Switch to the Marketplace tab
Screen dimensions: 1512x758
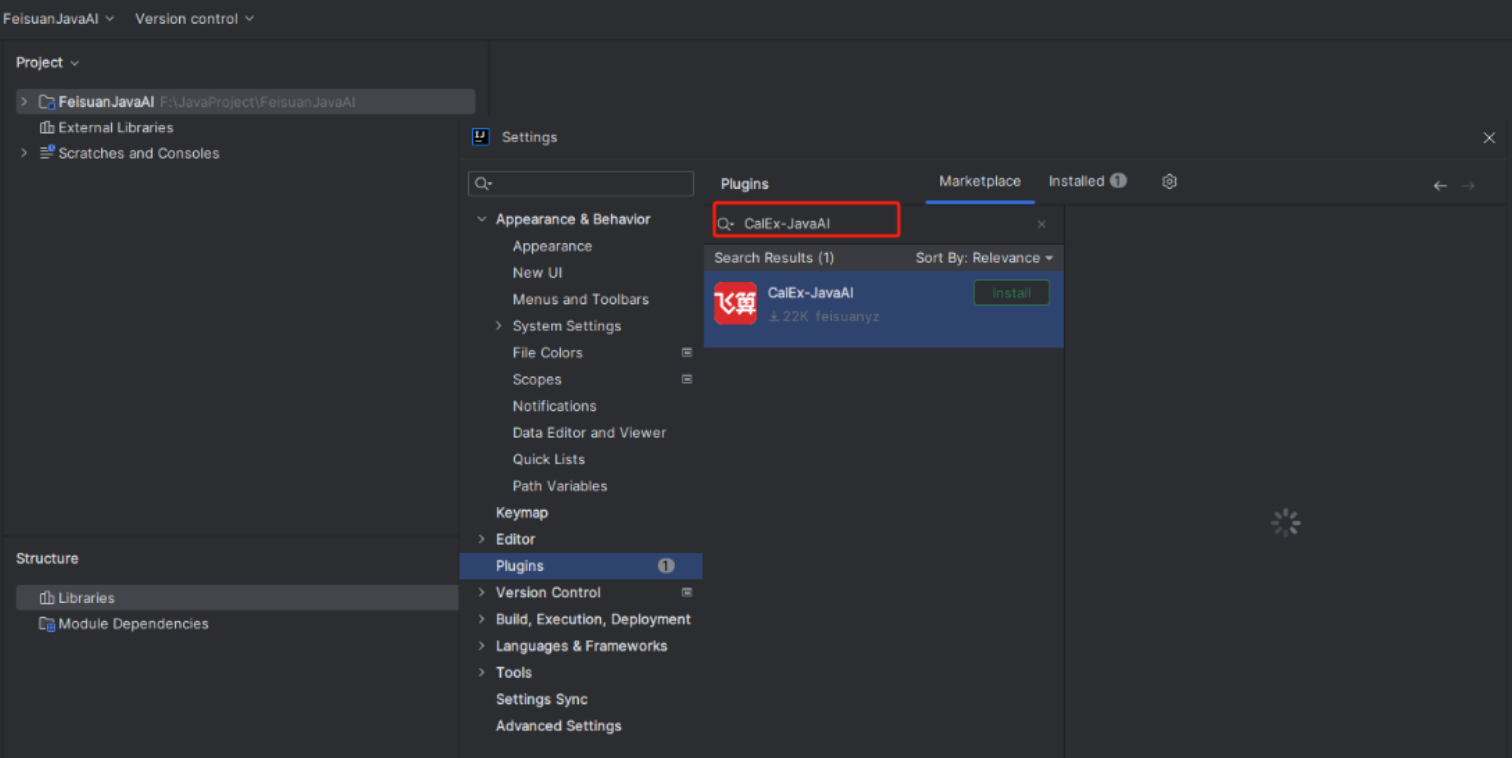point(980,181)
